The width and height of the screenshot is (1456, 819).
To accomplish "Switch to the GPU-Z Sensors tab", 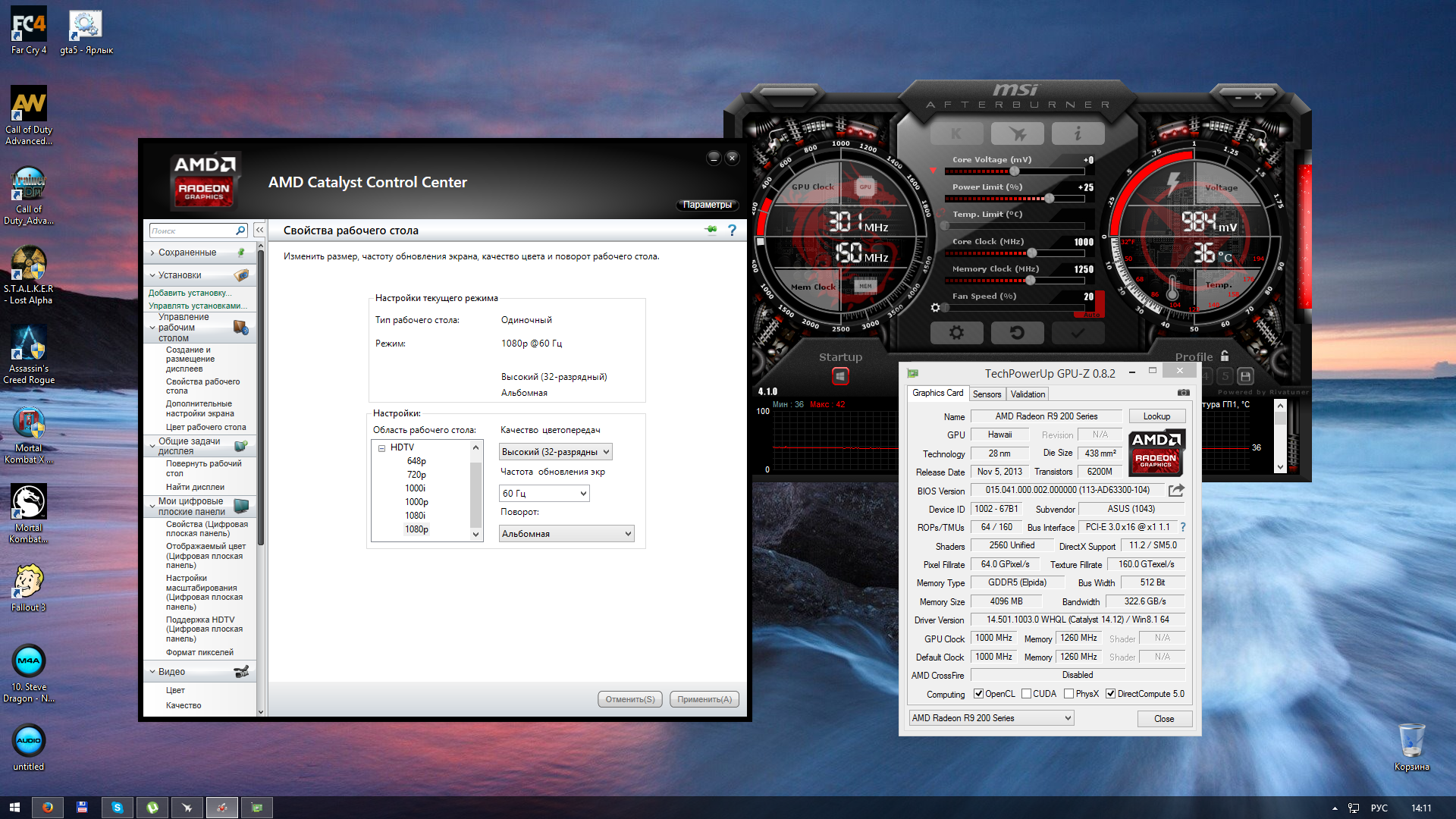I will point(987,394).
